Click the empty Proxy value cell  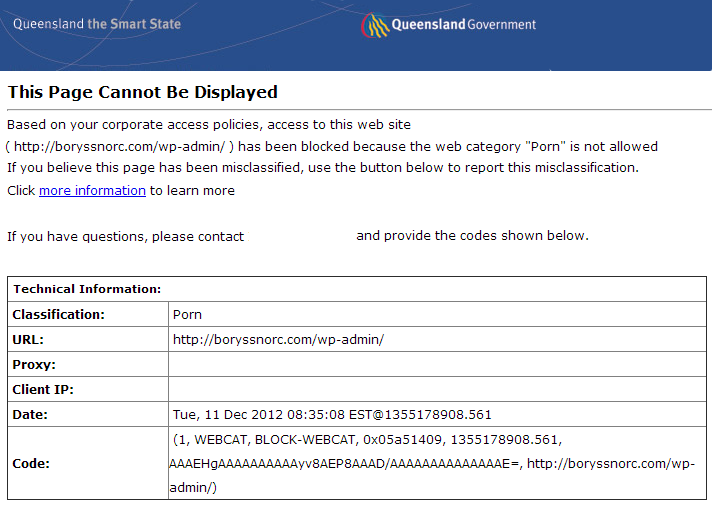[437, 364]
